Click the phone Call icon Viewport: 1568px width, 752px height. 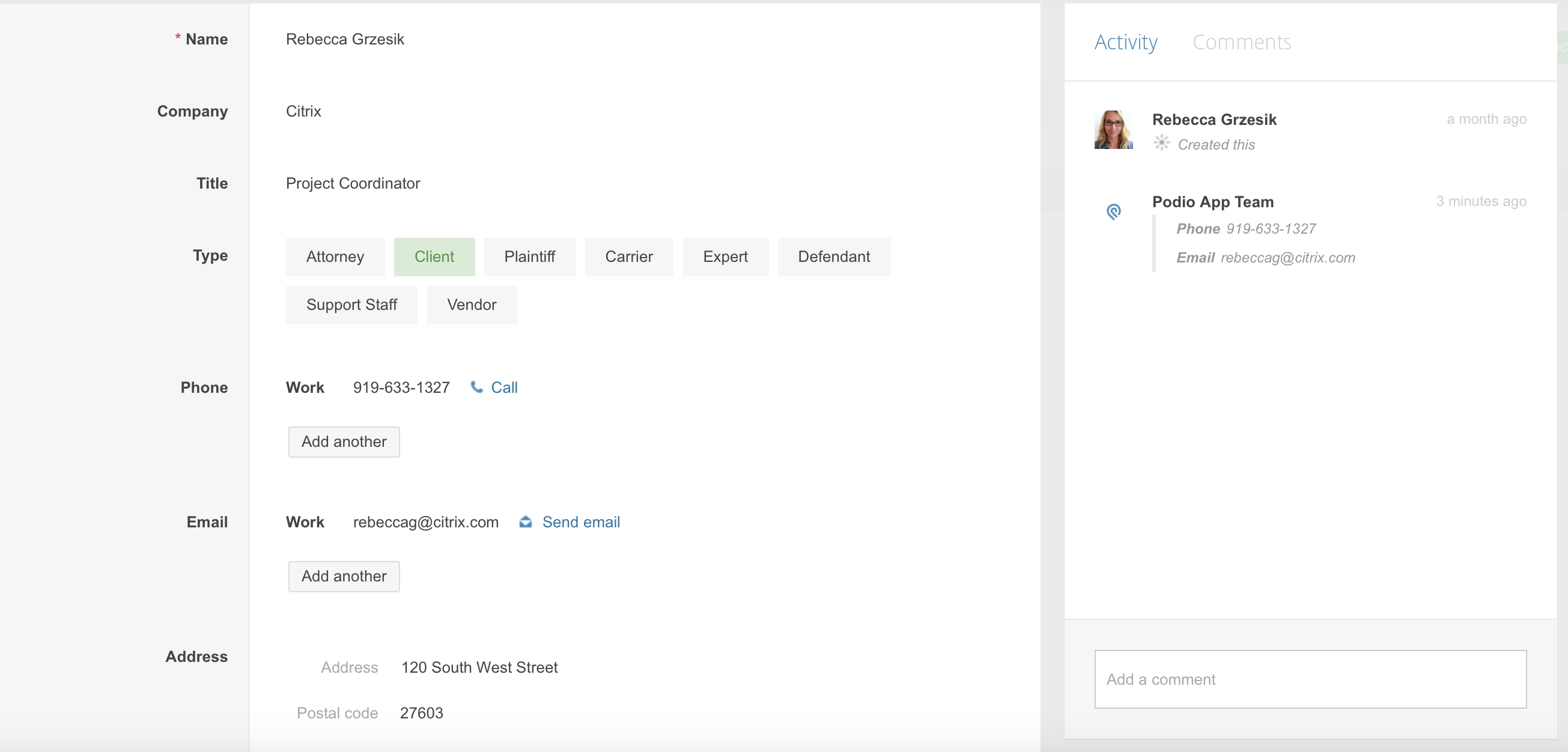[476, 387]
